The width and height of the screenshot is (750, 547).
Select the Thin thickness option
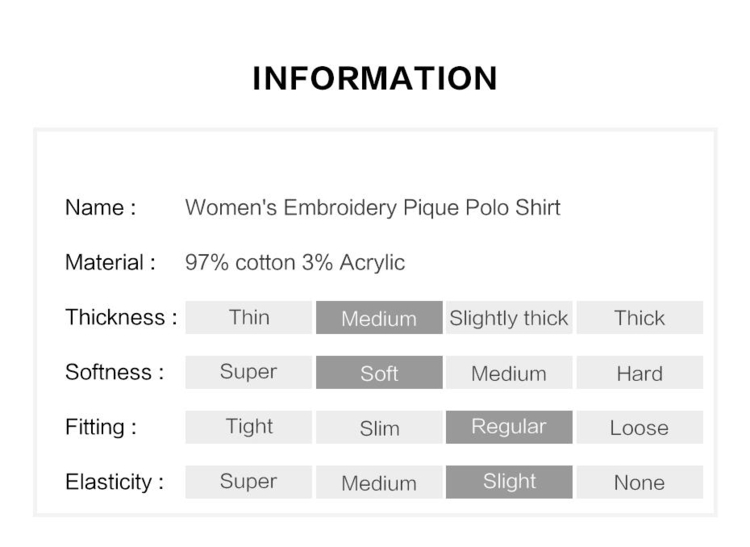(249, 317)
